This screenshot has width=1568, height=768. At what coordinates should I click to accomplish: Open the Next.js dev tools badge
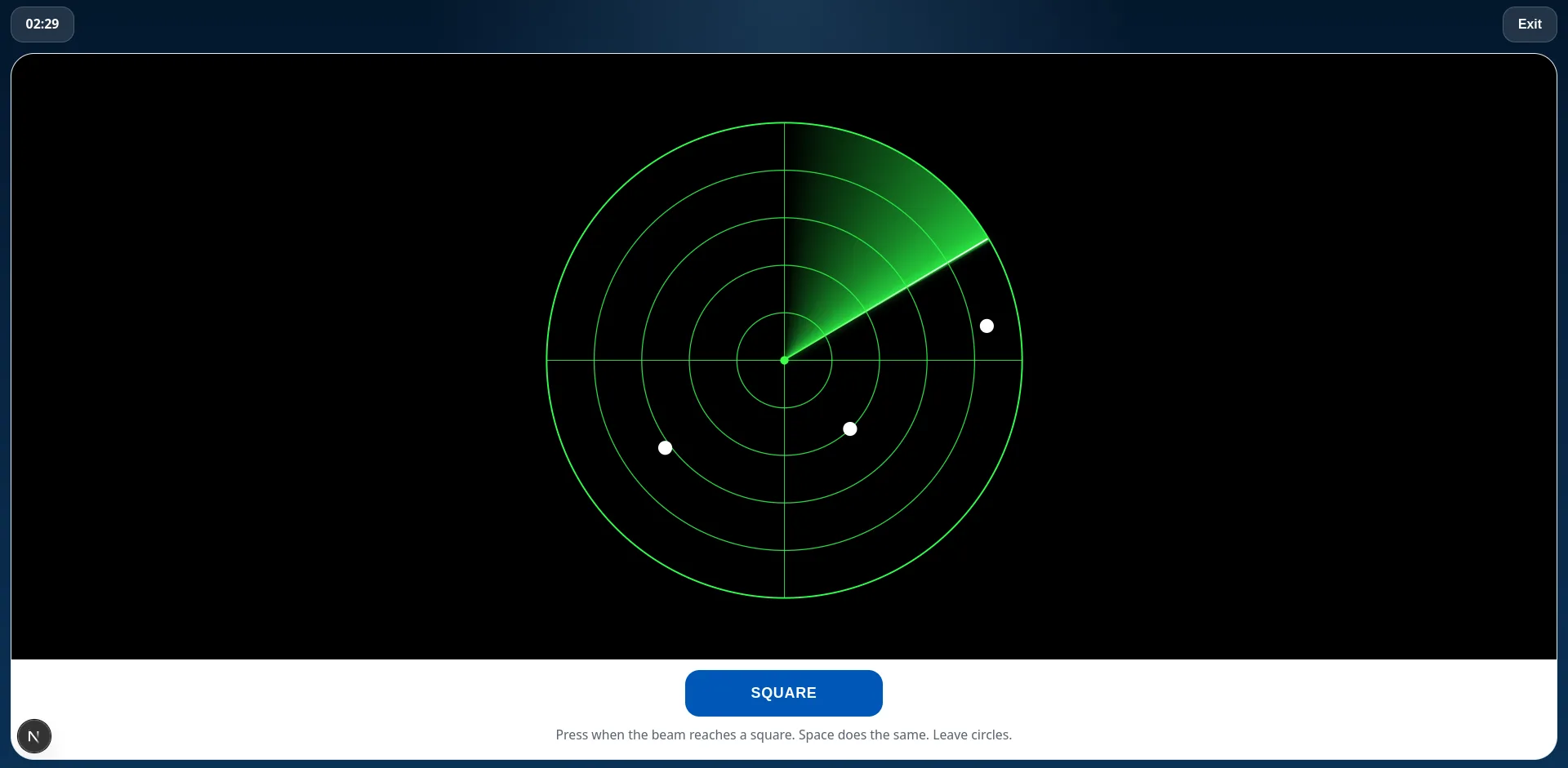(34, 736)
